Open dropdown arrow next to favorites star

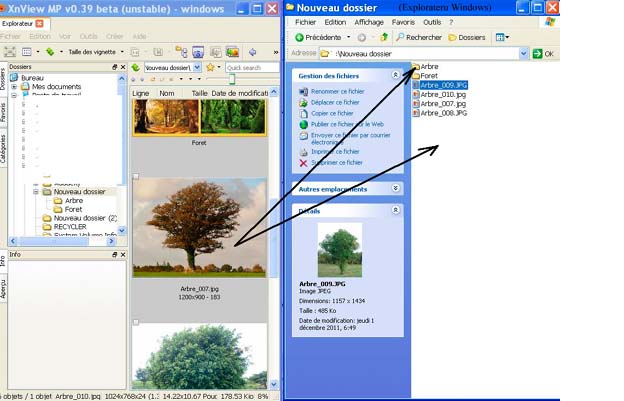[218, 67]
